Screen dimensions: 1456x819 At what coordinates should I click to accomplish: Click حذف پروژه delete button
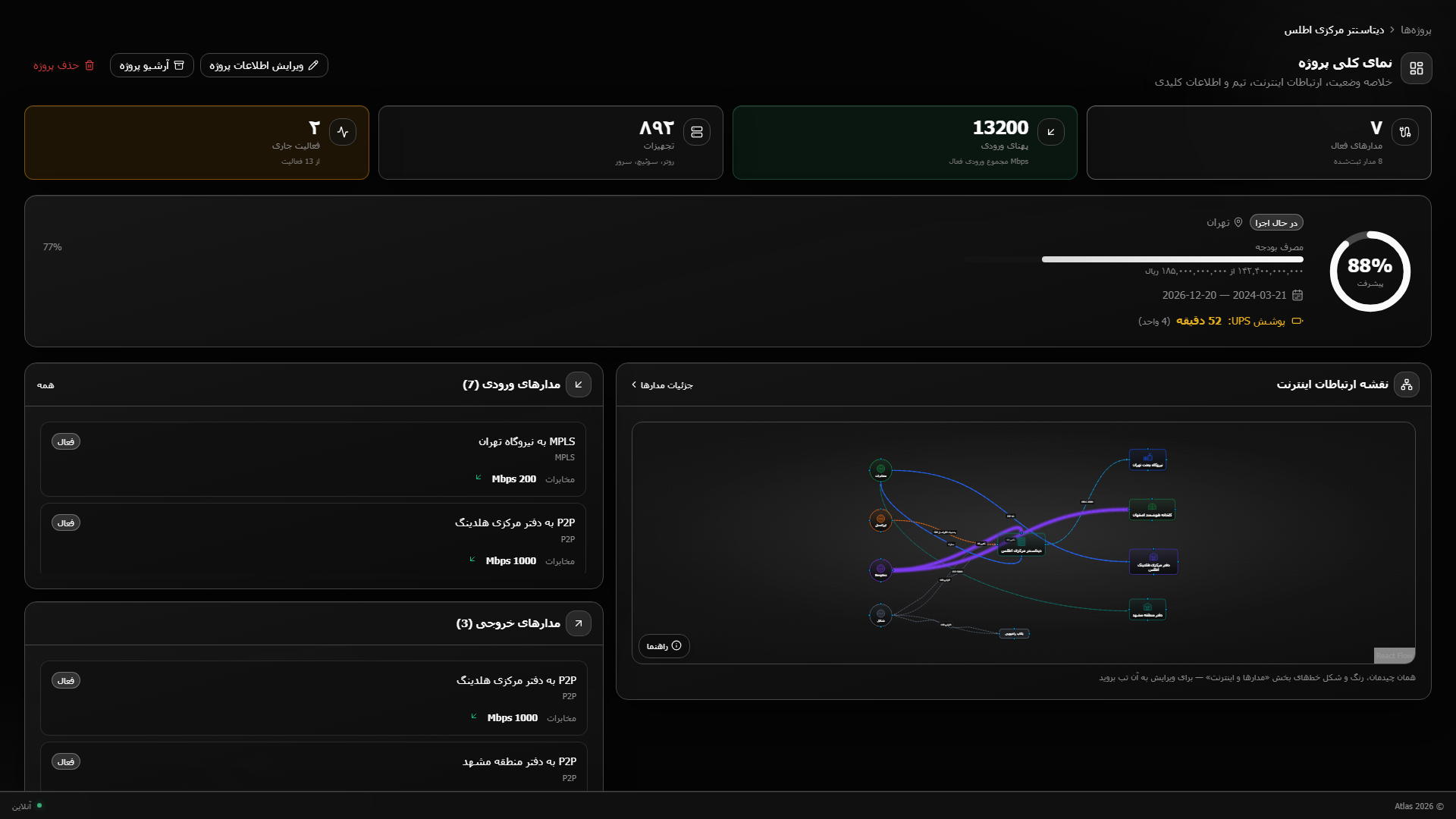(x=64, y=65)
